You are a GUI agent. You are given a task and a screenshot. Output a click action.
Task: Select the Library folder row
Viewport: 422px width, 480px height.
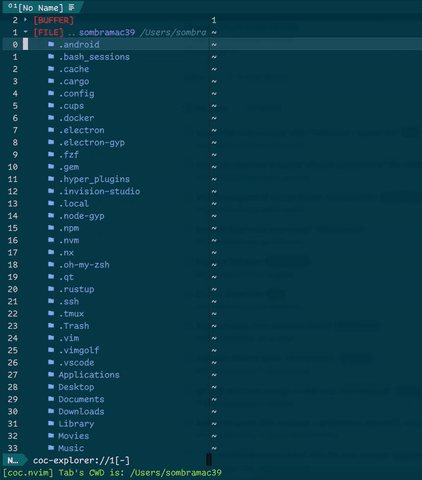tap(105, 423)
